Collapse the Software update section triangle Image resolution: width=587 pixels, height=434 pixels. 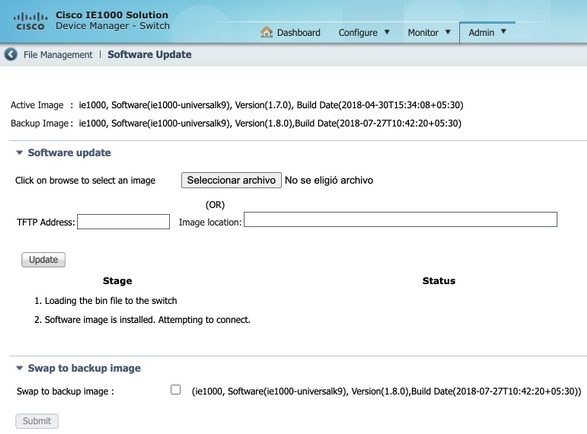tap(19, 152)
